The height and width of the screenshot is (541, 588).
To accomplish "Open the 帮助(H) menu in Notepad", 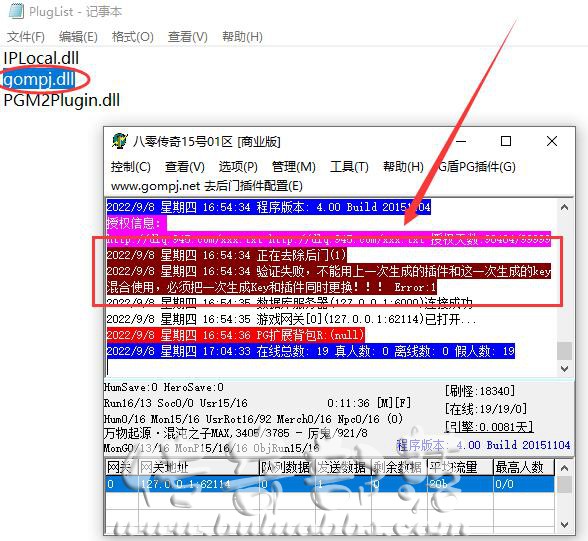I will point(242,37).
